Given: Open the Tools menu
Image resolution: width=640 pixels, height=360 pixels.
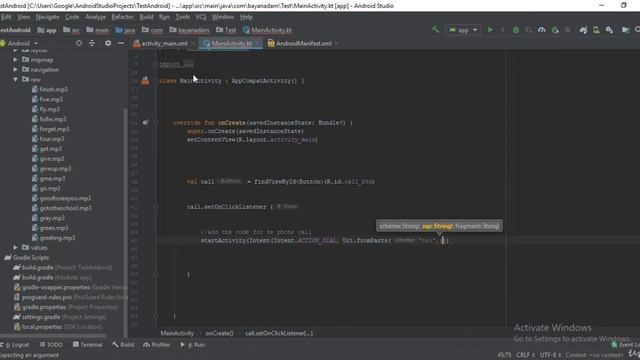Looking at the screenshot, I should pos(182,17).
